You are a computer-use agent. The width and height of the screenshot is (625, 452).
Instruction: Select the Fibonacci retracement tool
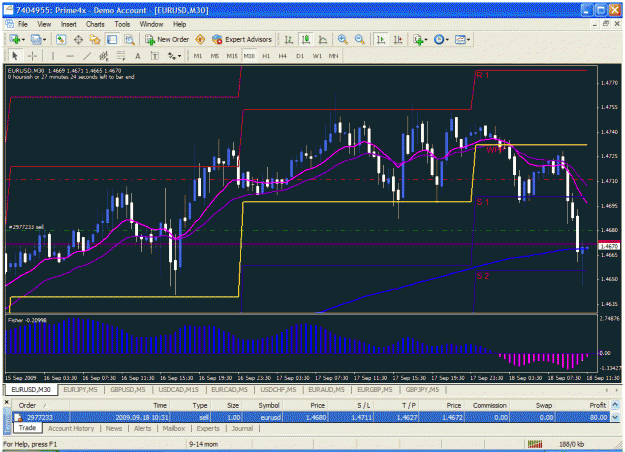tap(121, 56)
